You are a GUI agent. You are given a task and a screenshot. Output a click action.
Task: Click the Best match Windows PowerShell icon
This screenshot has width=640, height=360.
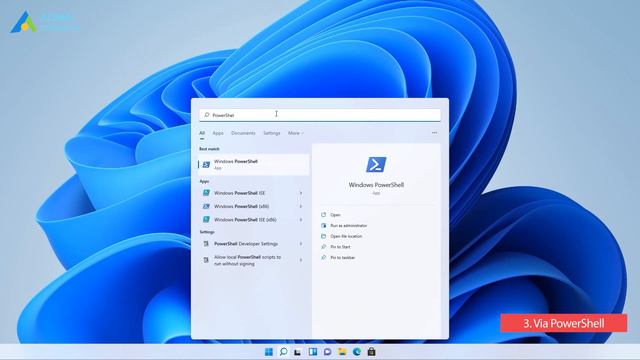pos(206,164)
